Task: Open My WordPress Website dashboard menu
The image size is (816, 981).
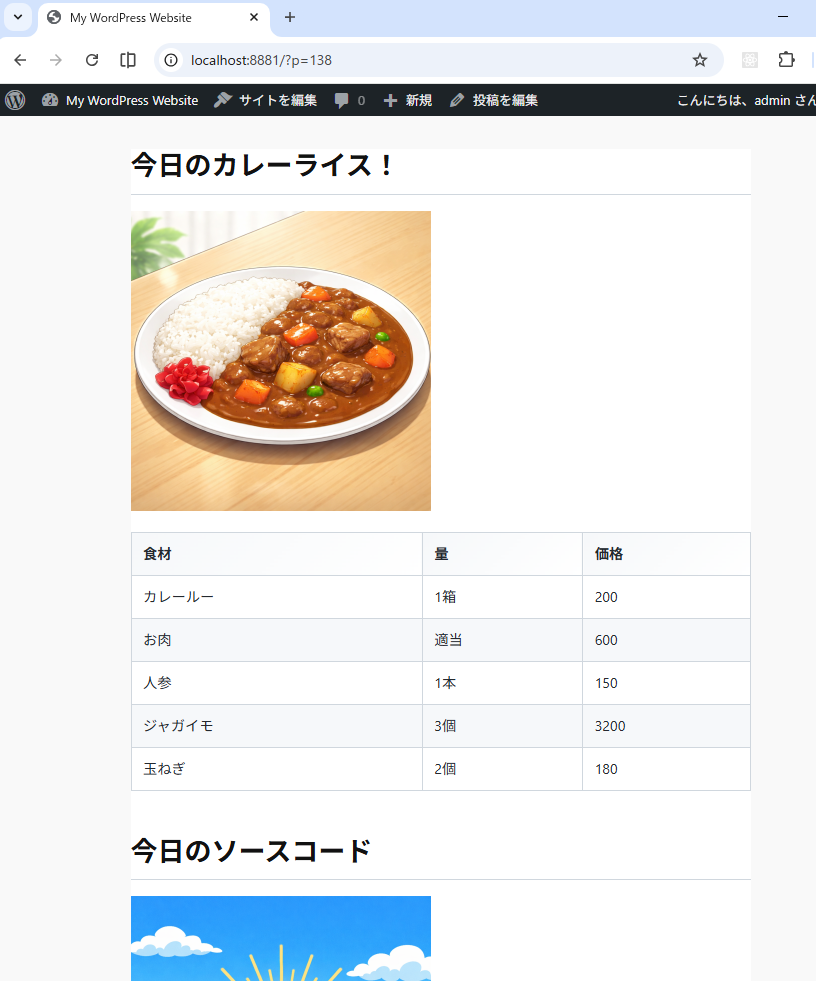Action: 120,100
